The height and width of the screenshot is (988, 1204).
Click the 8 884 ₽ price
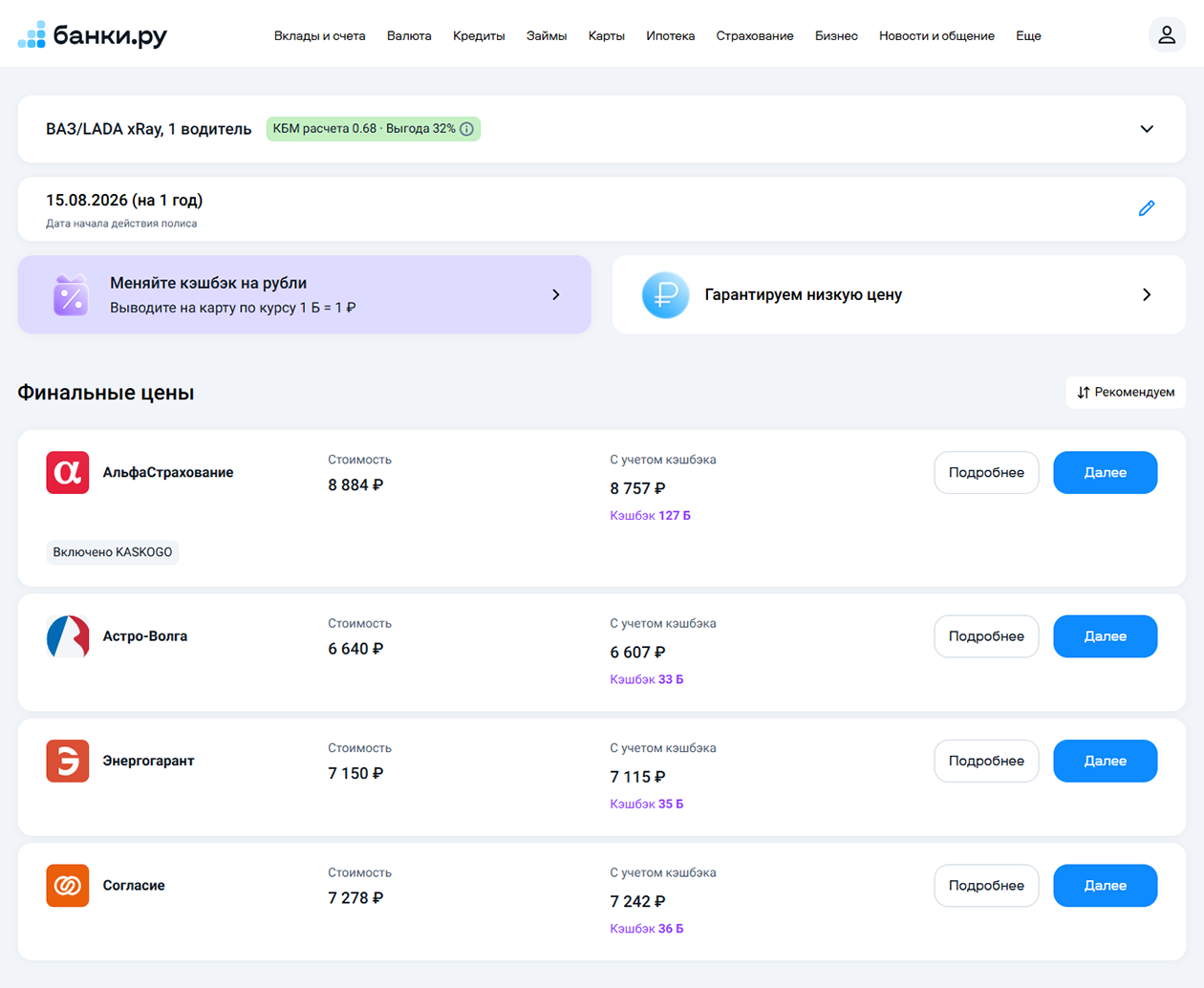[355, 485]
